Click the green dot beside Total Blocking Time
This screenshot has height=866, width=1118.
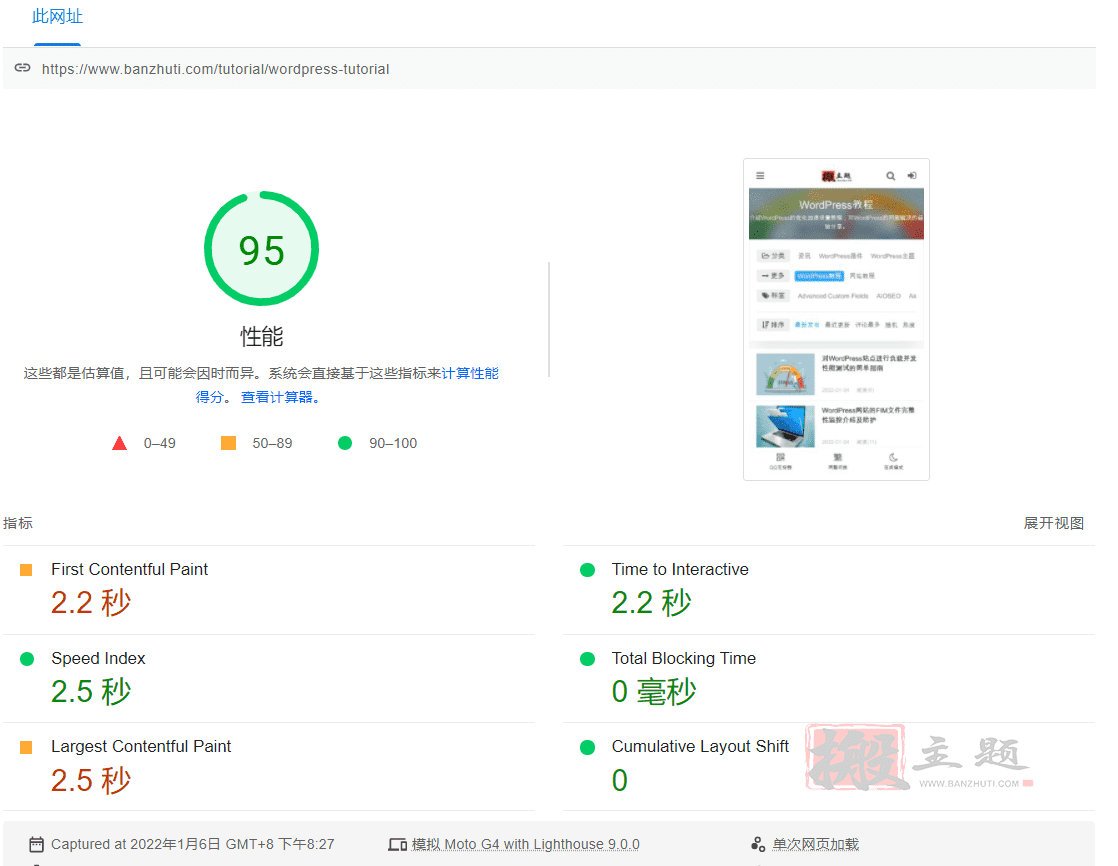[x=588, y=659]
